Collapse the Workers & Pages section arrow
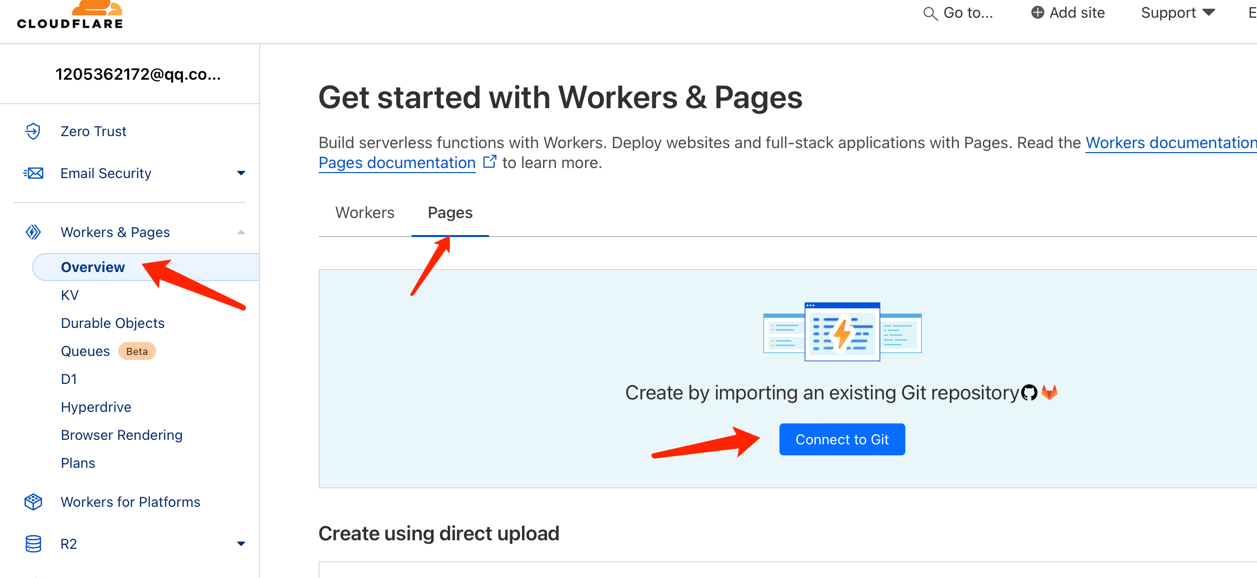This screenshot has width=1257, height=578. point(241,232)
